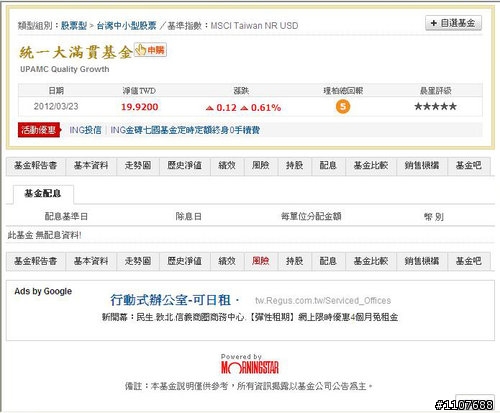This screenshot has width=500, height=413.
Task: Open 歷史淨值 in the upper tab bar
Action: pyautogui.click(x=185, y=165)
